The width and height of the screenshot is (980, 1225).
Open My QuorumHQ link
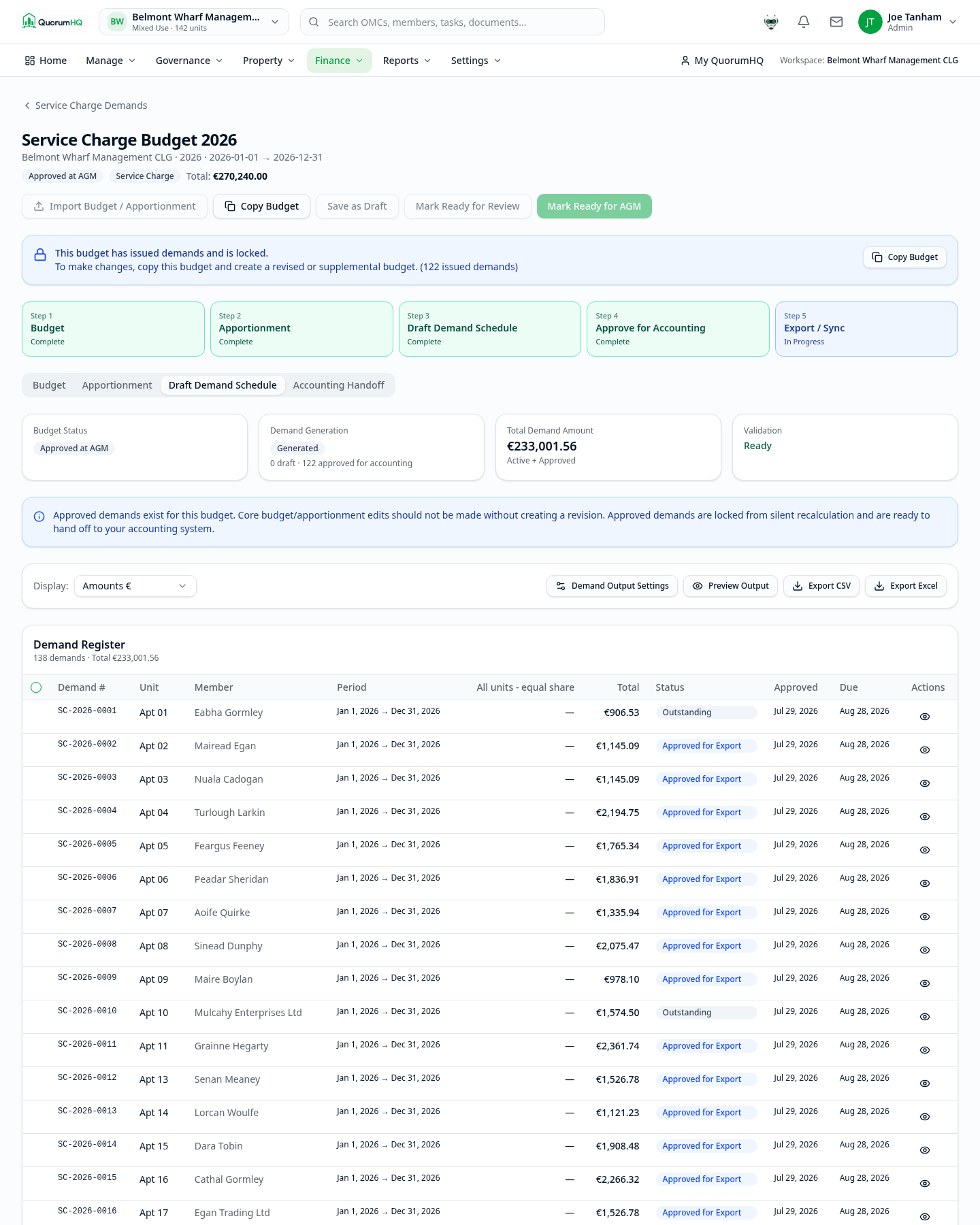(722, 61)
